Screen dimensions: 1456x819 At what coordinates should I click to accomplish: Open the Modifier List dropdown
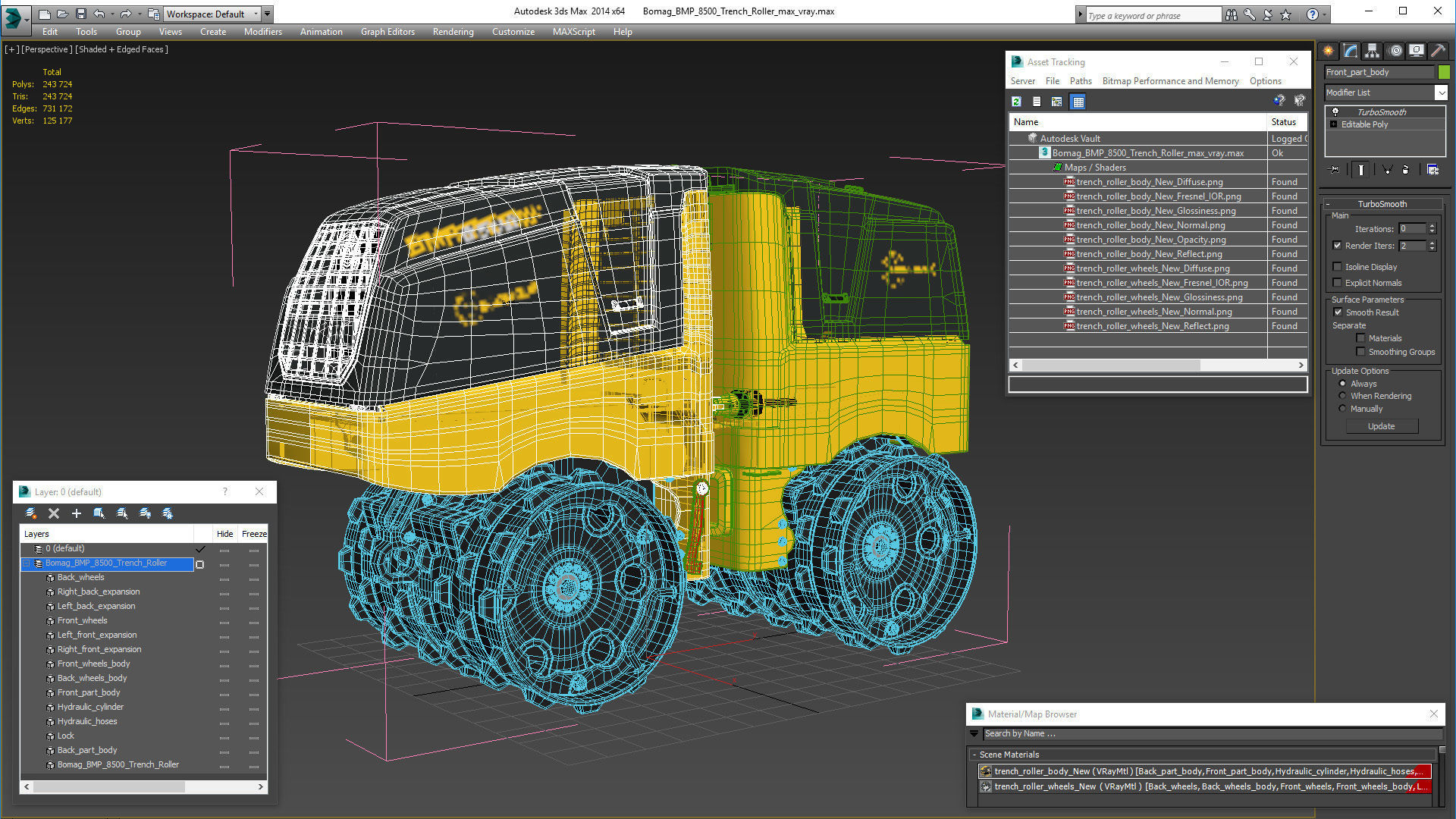[x=1441, y=93]
